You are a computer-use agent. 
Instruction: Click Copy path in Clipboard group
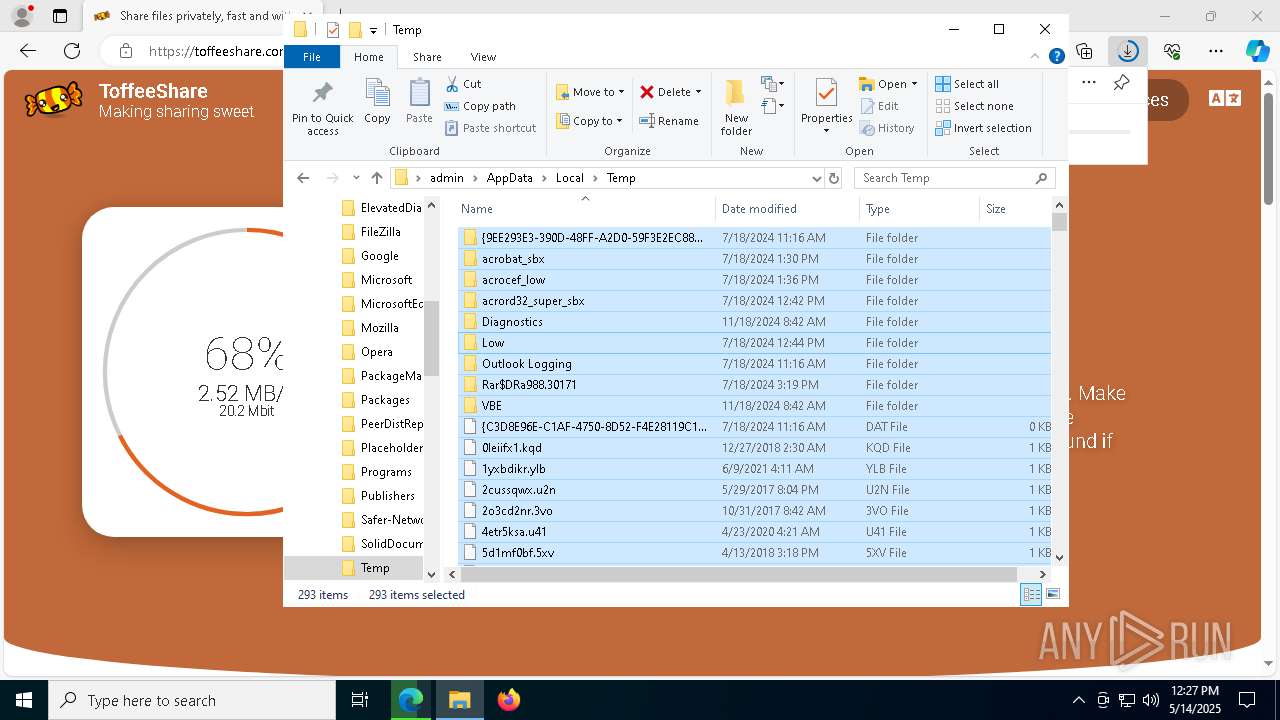pyautogui.click(x=480, y=106)
